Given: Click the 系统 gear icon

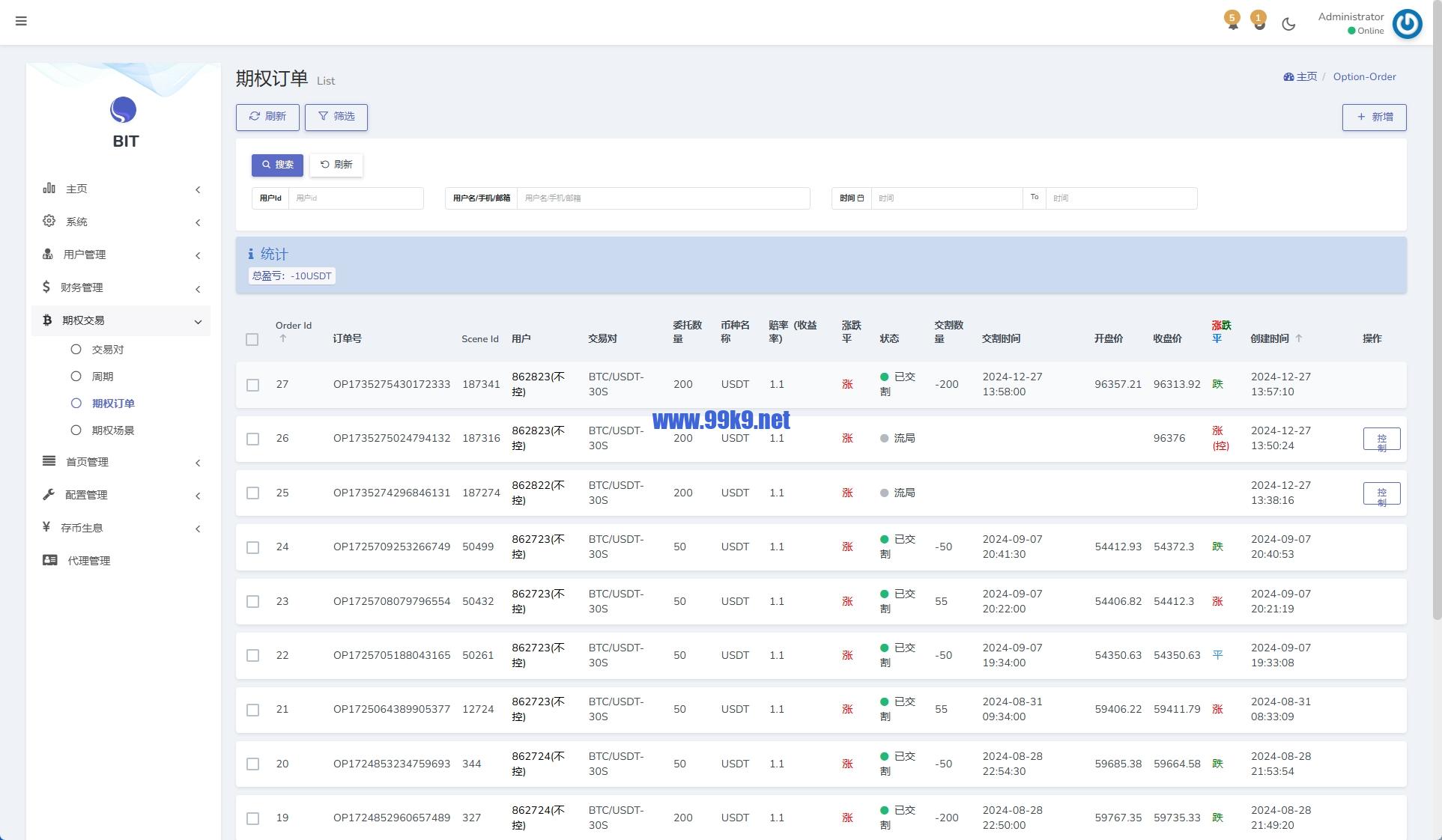Looking at the screenshot, I should tap(49, 221).
